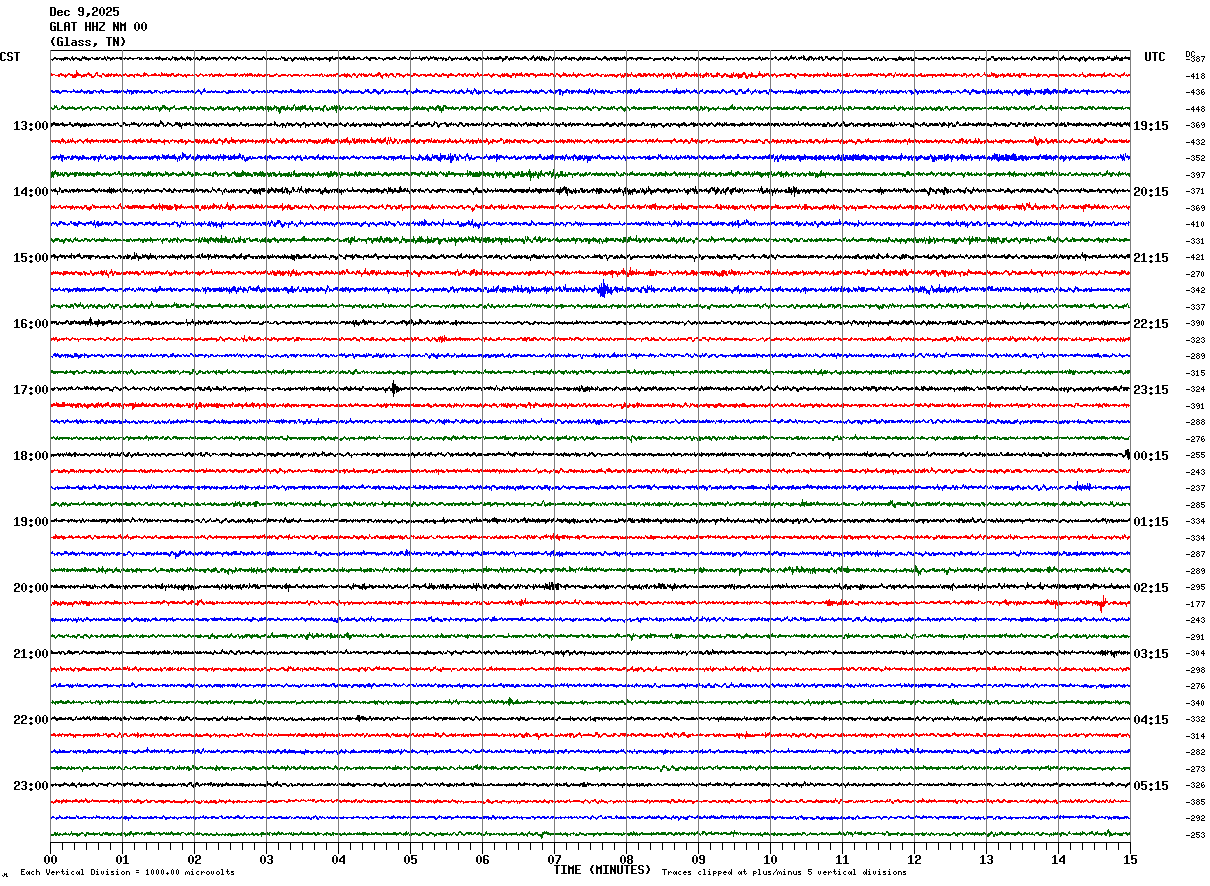Image resolution: width=1210 pixels, height=886 pixels.
Task: Select the 13:00 CST time label
Action: tap(30, 126)
